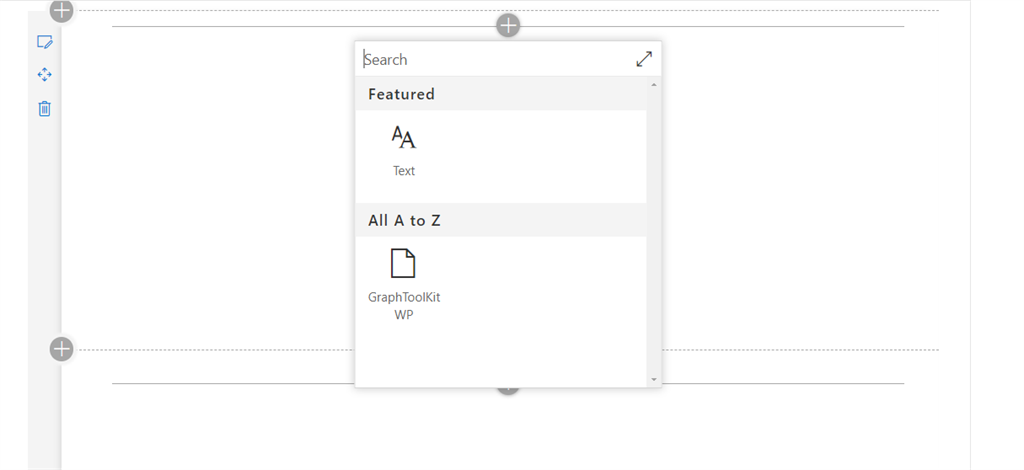Click the scrollbar down arrow in picker
The height and width of the screenshot is (470, 1024).
pos(654,379)
